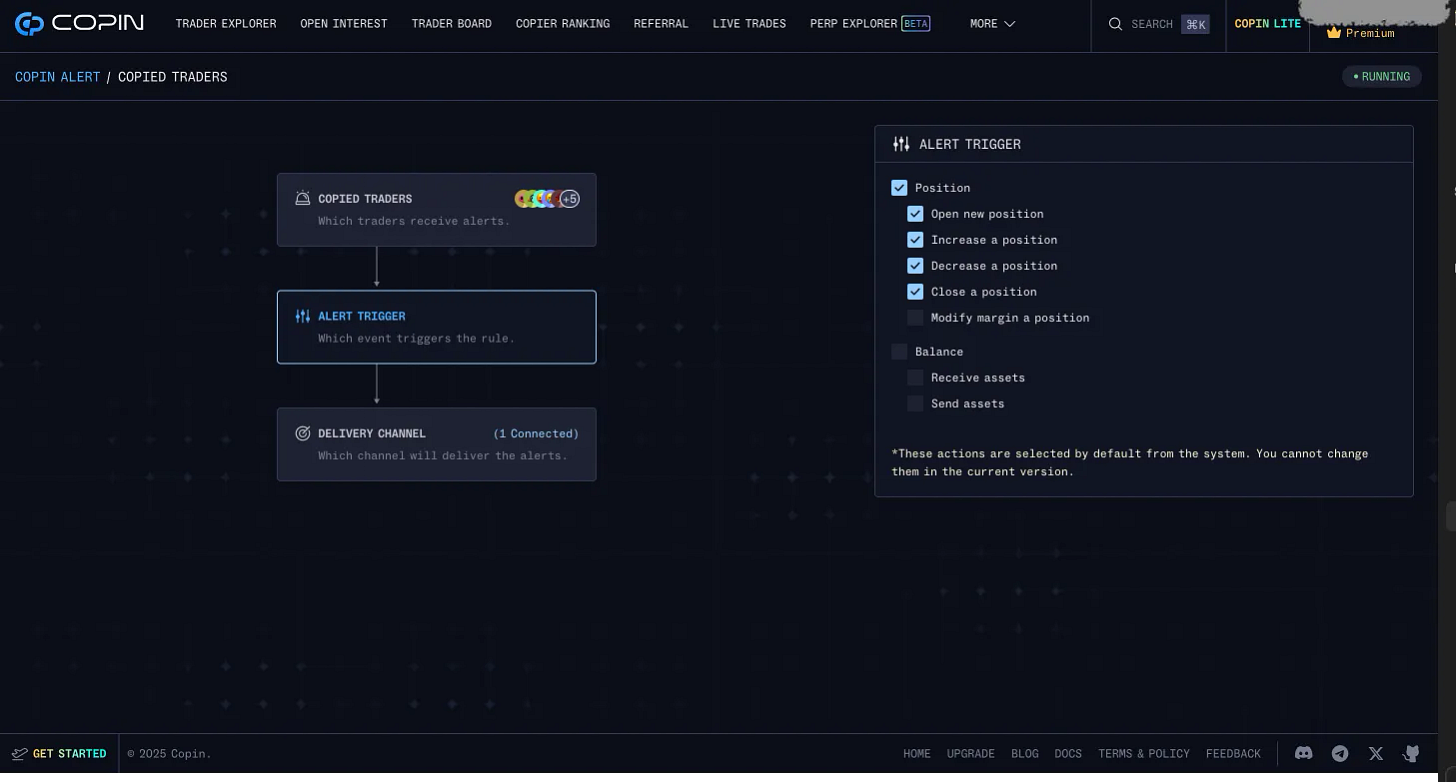Click the +5 traders avatar badge
The image size is (1456, 782).
coord(569,199)
